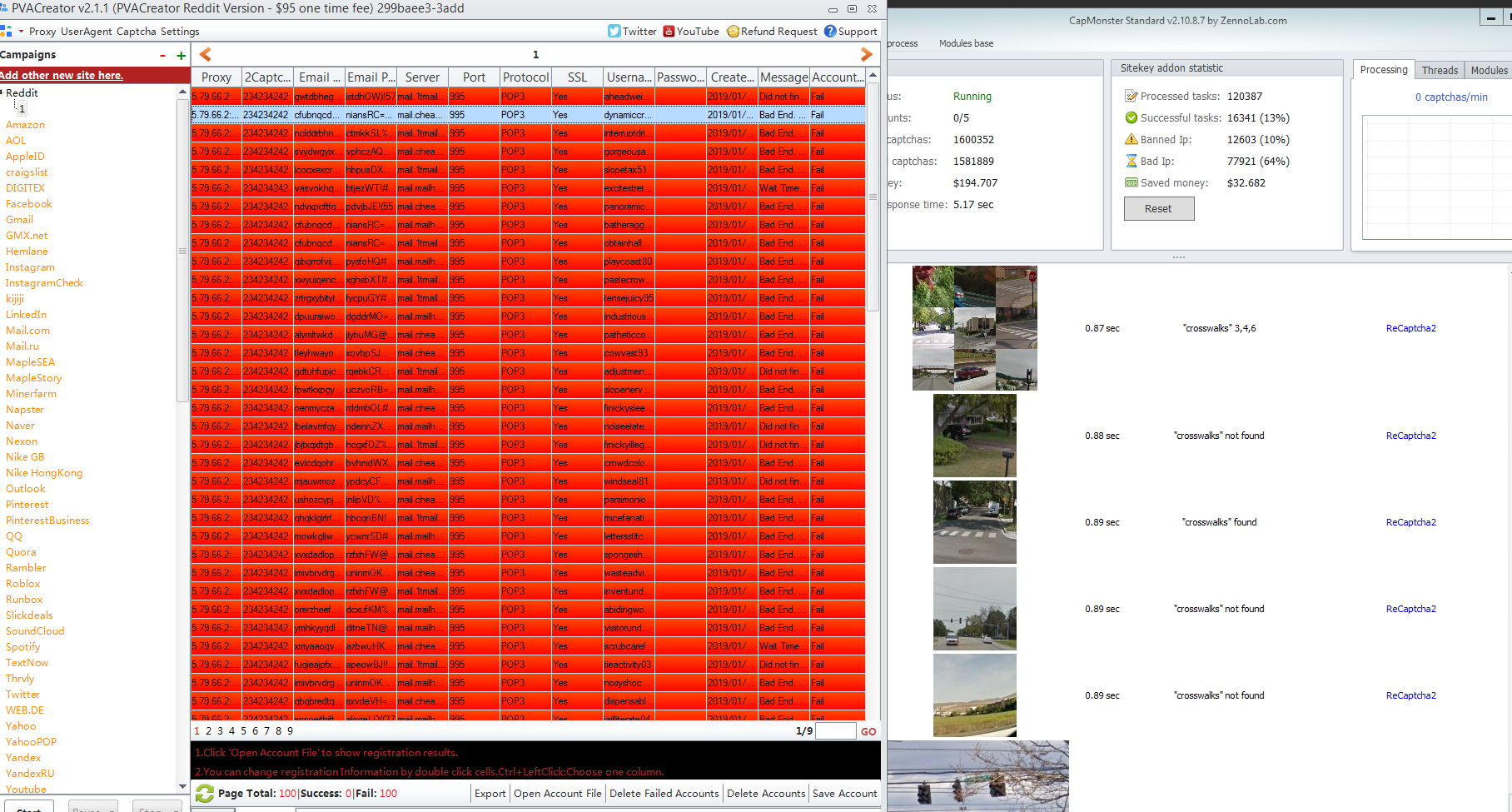Click 'Add other new site here' link
Image resolution: width=1512 pixels, height=812 pixels.
(x=62, y=76)
